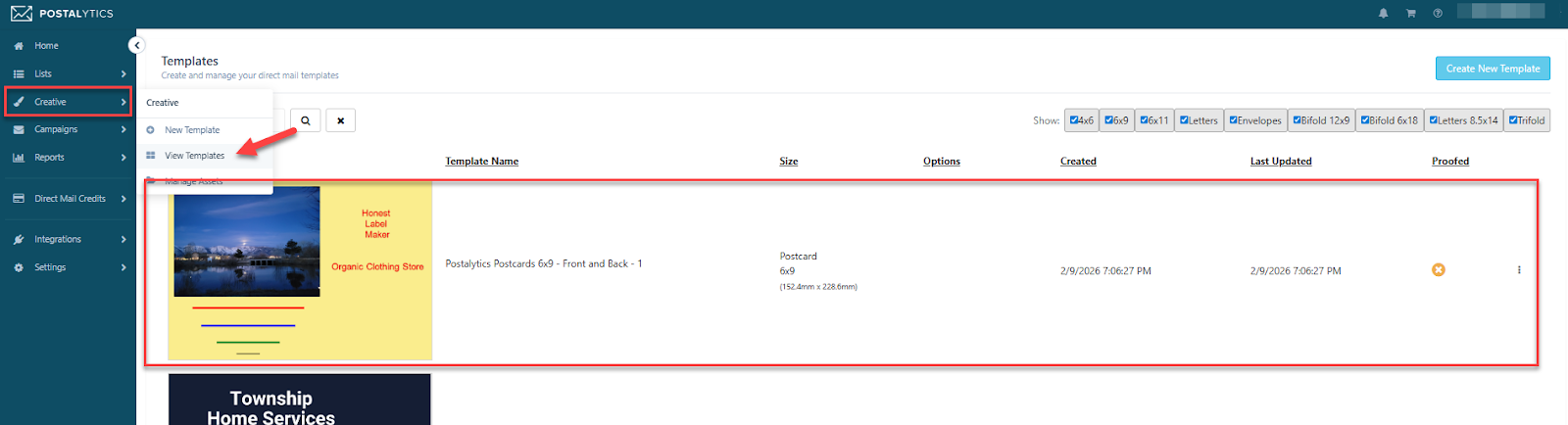Open the Township Home Services template thumbnail

point(300,400)
